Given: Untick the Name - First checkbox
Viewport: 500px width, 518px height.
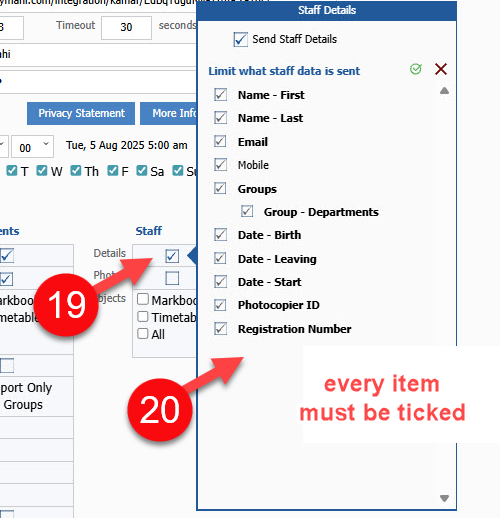Looking at the screenshot, I should point(220,95).
